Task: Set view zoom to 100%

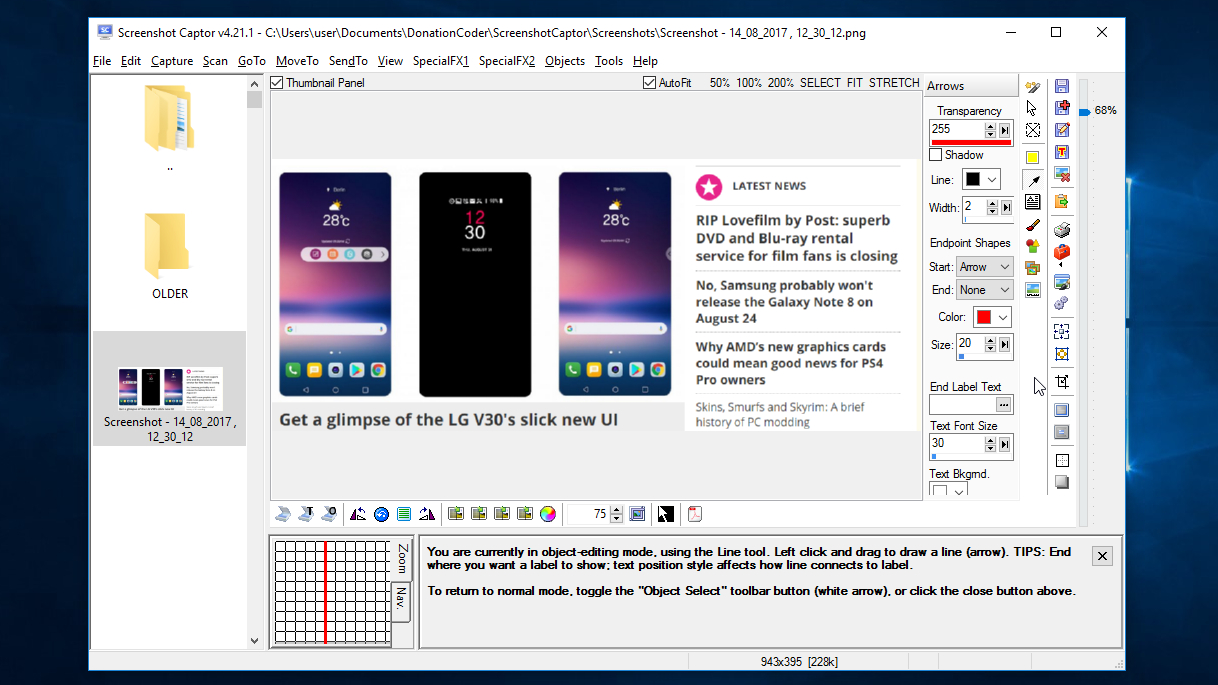Action: click(x=749, y=83)
